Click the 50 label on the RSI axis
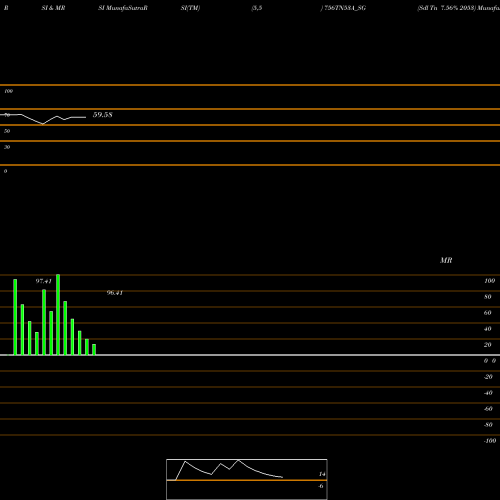The width and height of the screenshot is (500, 500). (x=7, y=131)
